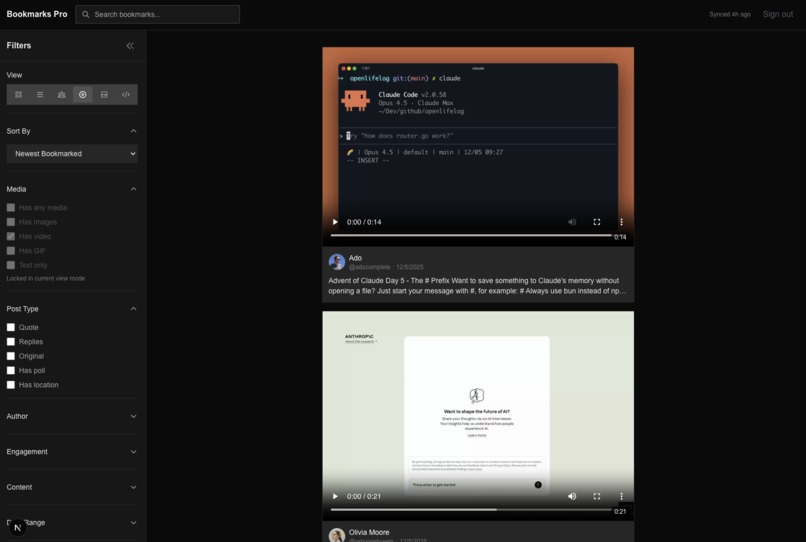
Task: Open fullscreen for Olivia Moore's video
Action: tap(597, 496)
